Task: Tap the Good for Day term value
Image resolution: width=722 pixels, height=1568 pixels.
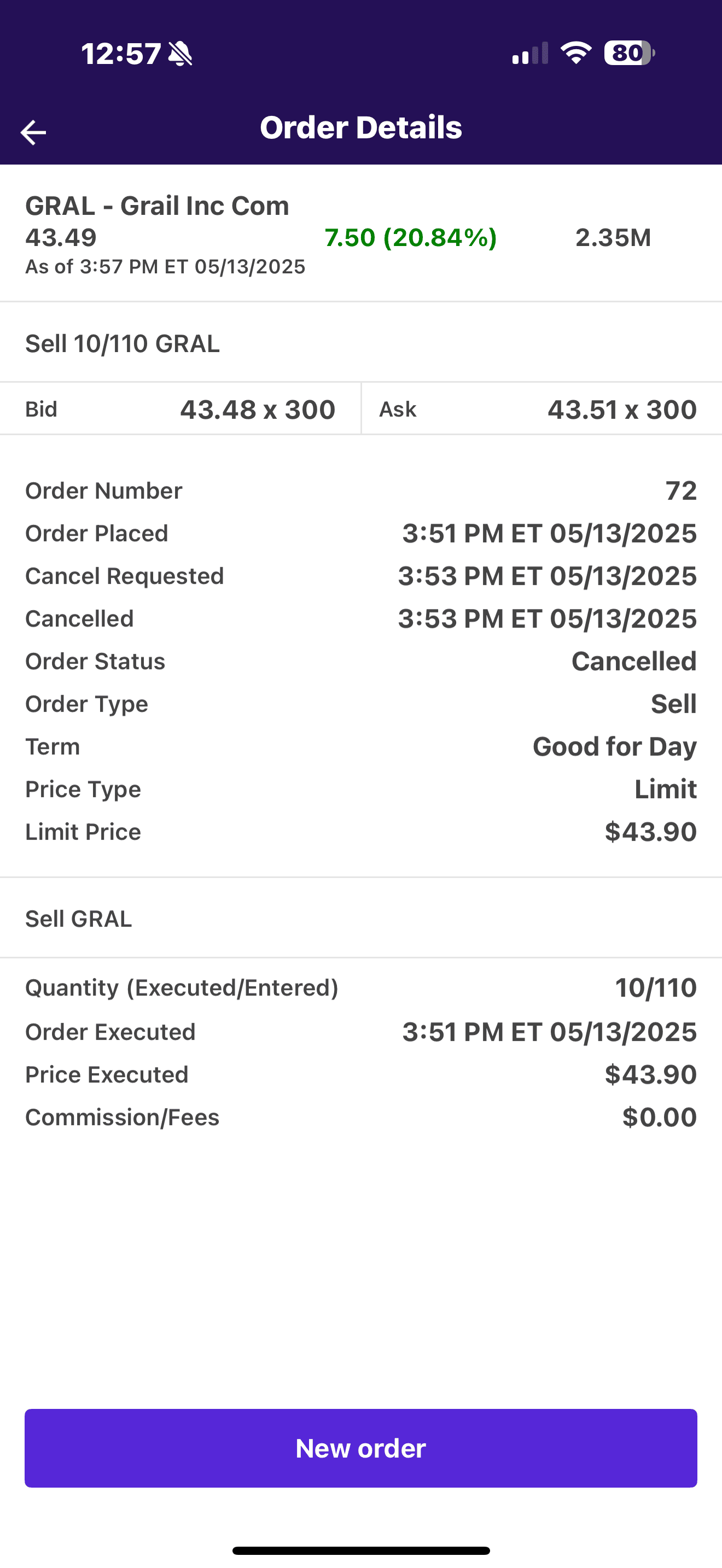Action: tap(614, 746)
